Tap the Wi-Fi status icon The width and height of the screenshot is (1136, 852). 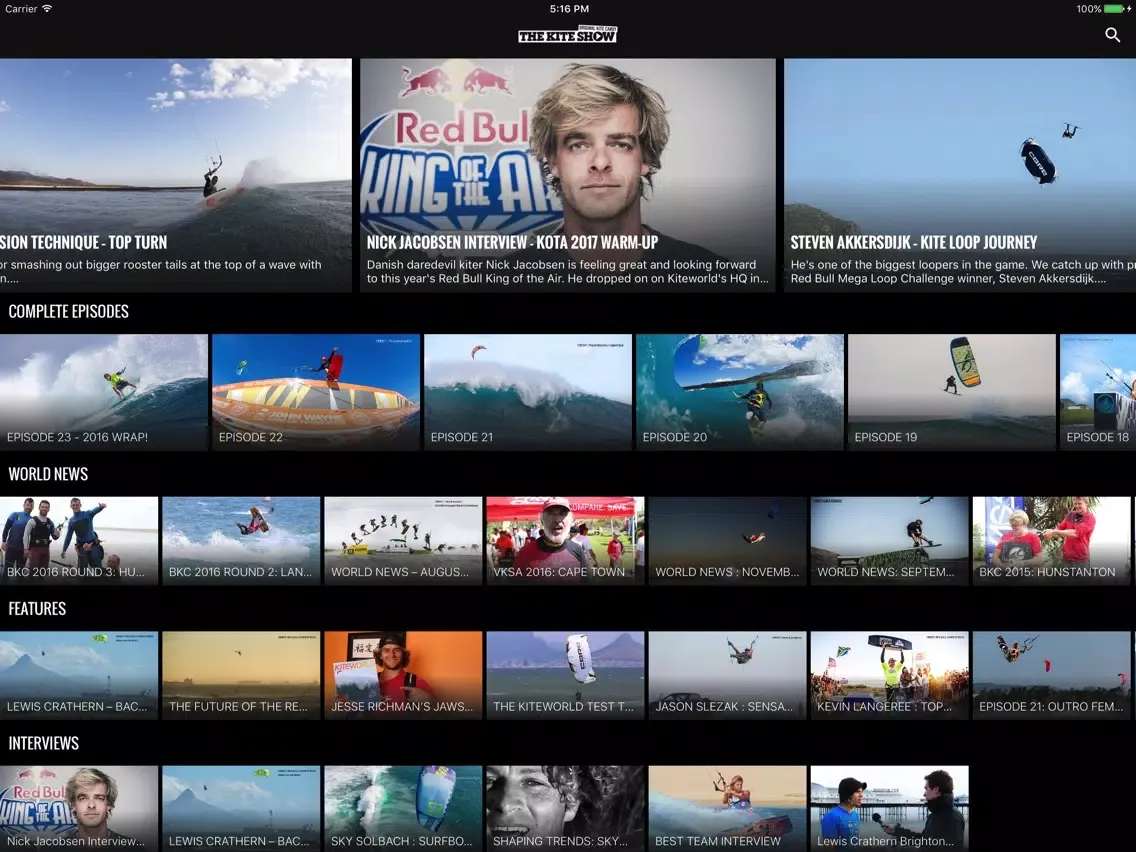click(47, 9)
